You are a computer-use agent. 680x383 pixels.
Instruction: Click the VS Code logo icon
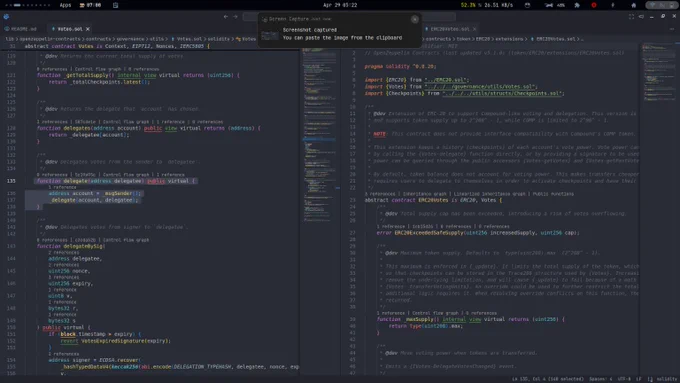6,16
